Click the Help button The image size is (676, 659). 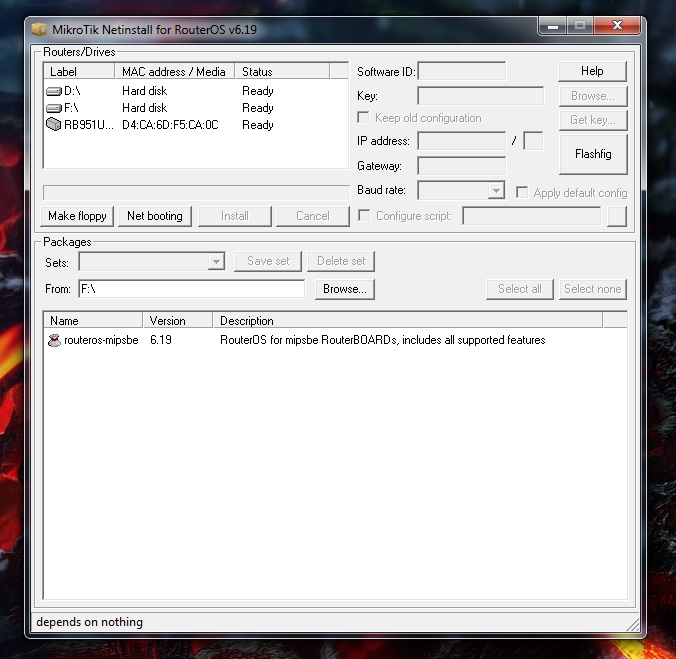[593, 71]
